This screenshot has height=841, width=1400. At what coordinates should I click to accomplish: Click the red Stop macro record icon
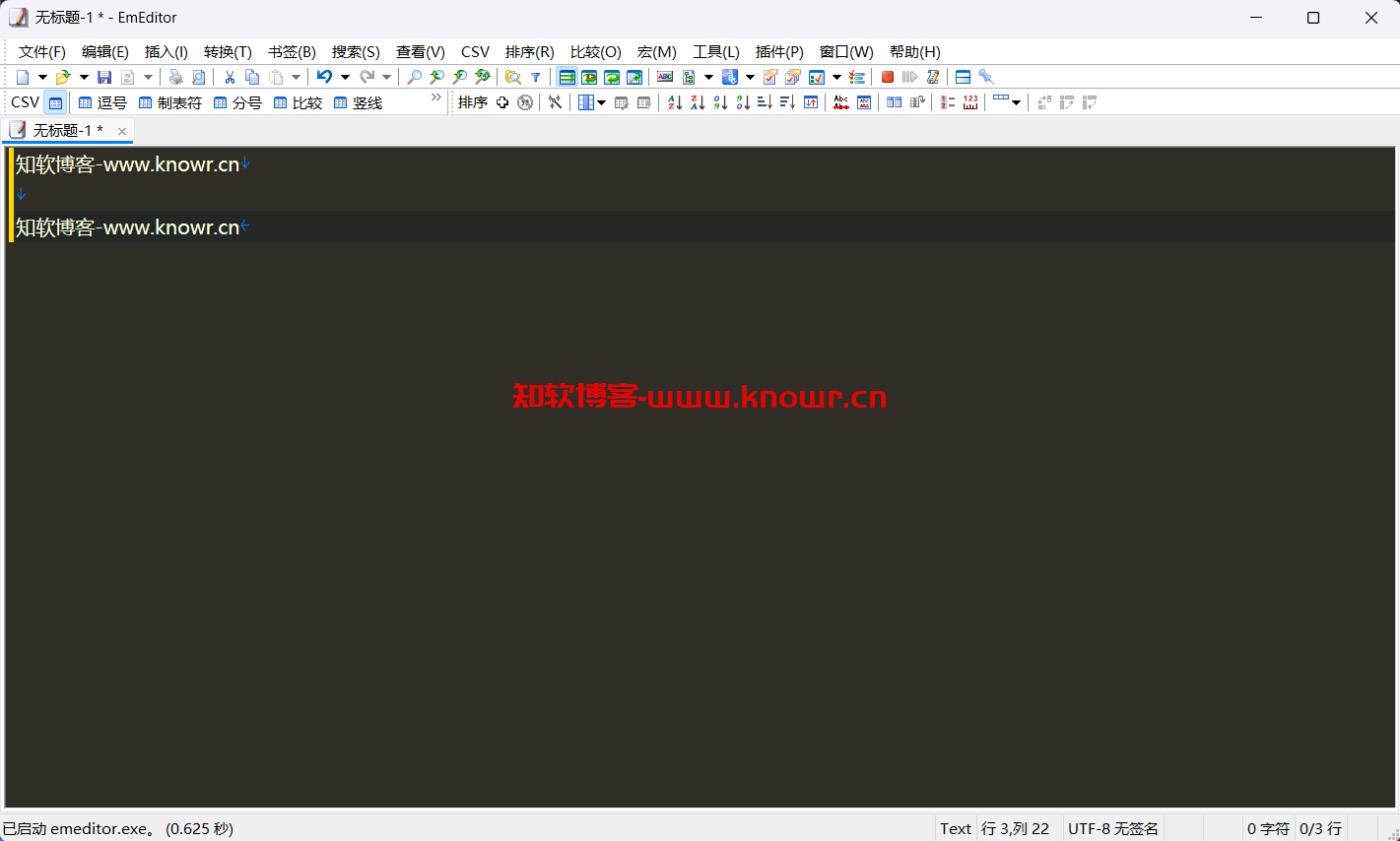tap(888, 77)
